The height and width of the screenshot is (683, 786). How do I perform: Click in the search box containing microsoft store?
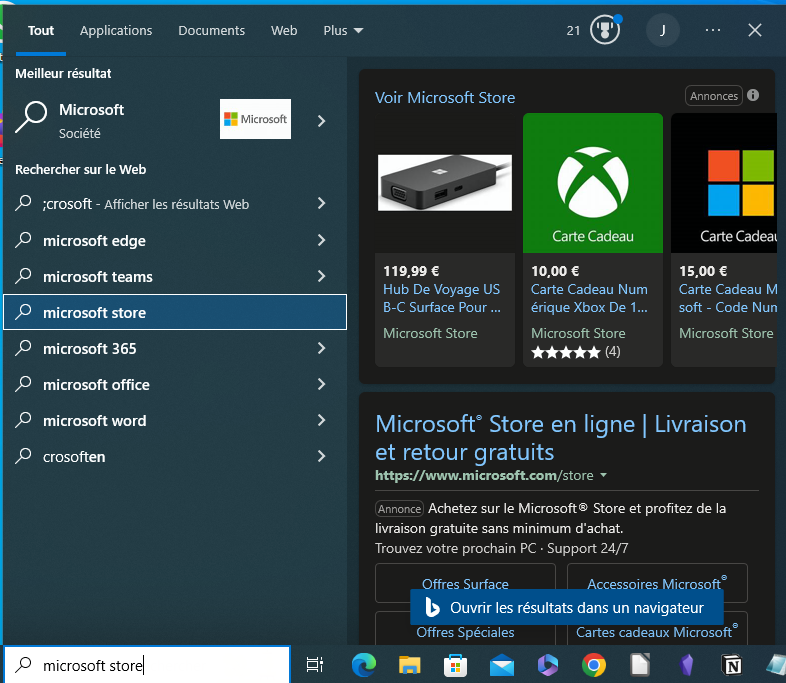(147, 664)
